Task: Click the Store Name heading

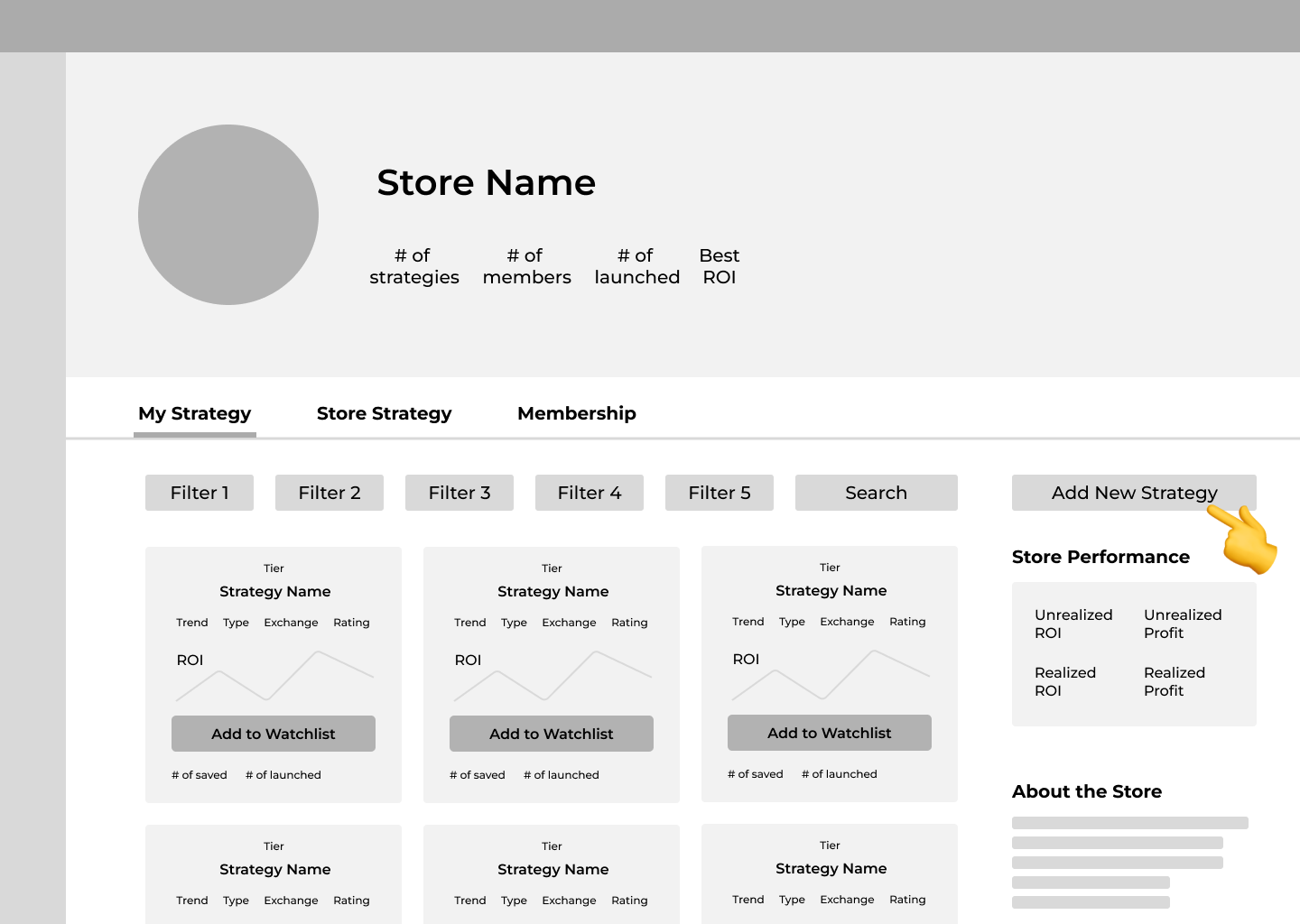Action: click(486, 182)
